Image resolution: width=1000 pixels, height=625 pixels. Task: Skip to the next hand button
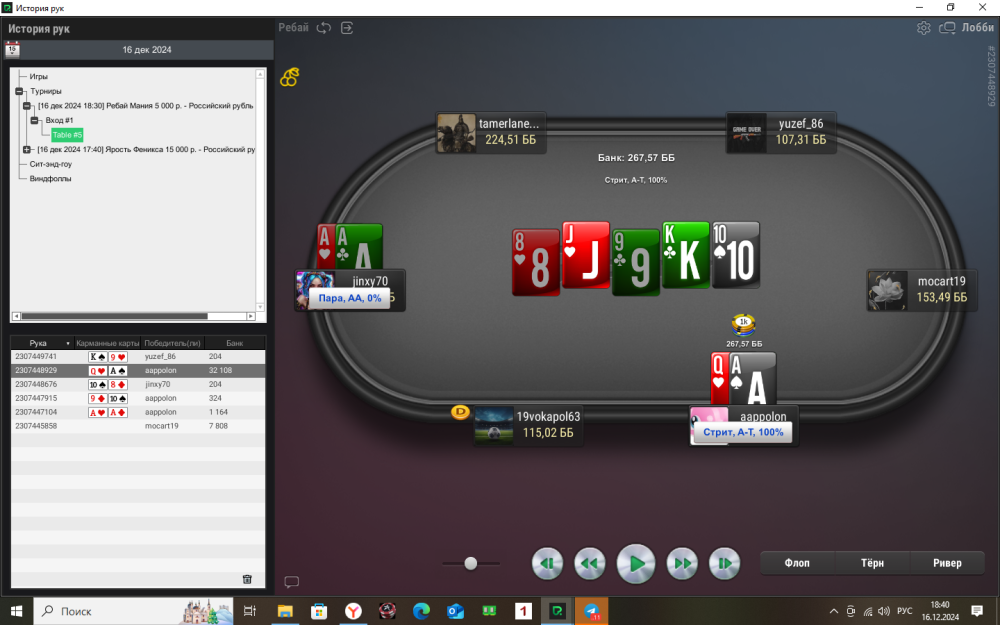[724, 564]
